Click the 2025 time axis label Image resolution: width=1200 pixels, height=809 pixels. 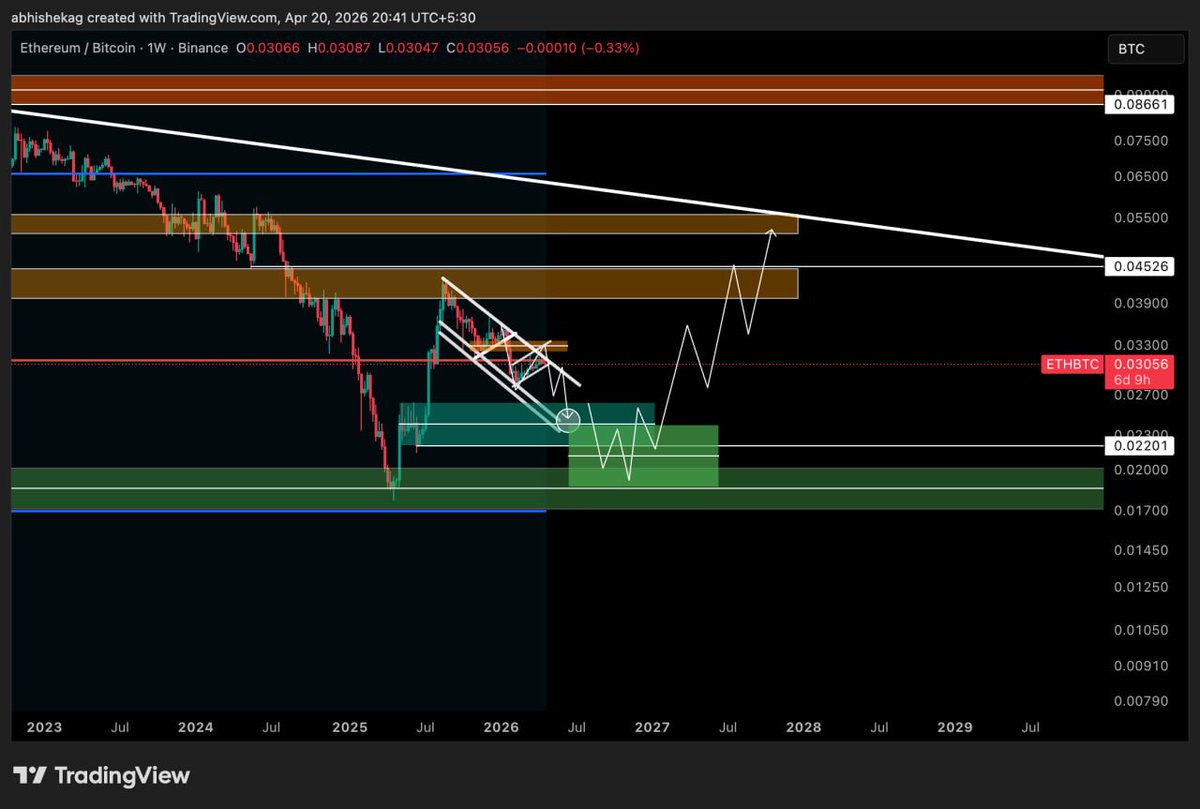pos(348,727)
